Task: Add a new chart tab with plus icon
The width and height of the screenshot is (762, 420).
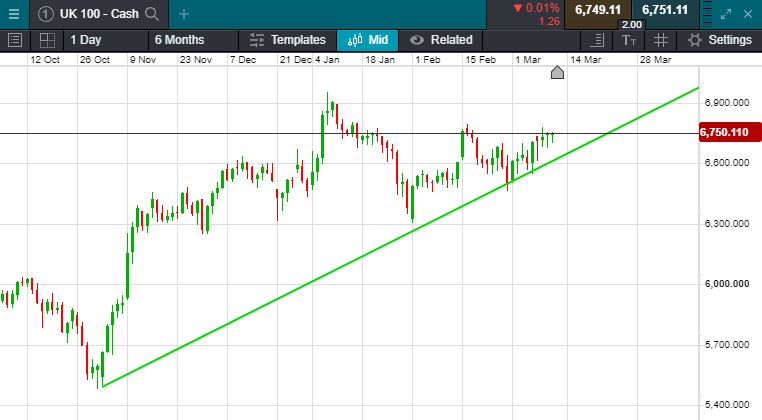Action: 184,14
